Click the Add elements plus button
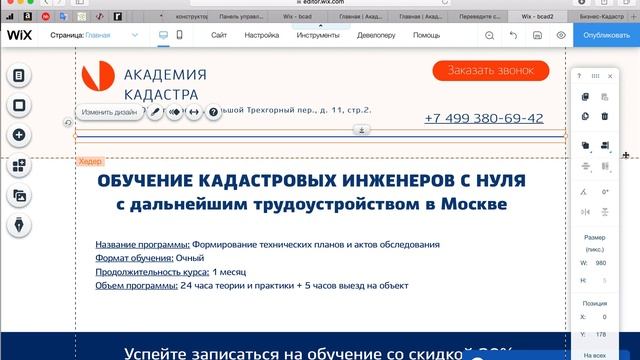The image size is (640, 360). tap(19, 135)
